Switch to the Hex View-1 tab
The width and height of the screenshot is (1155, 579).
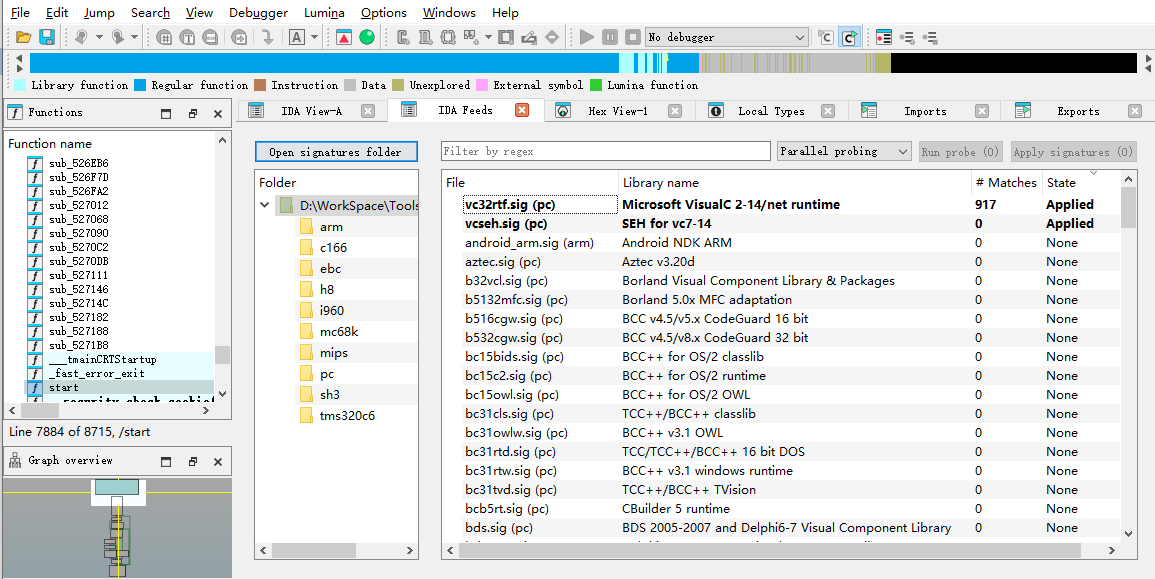[x=618, y=111]
